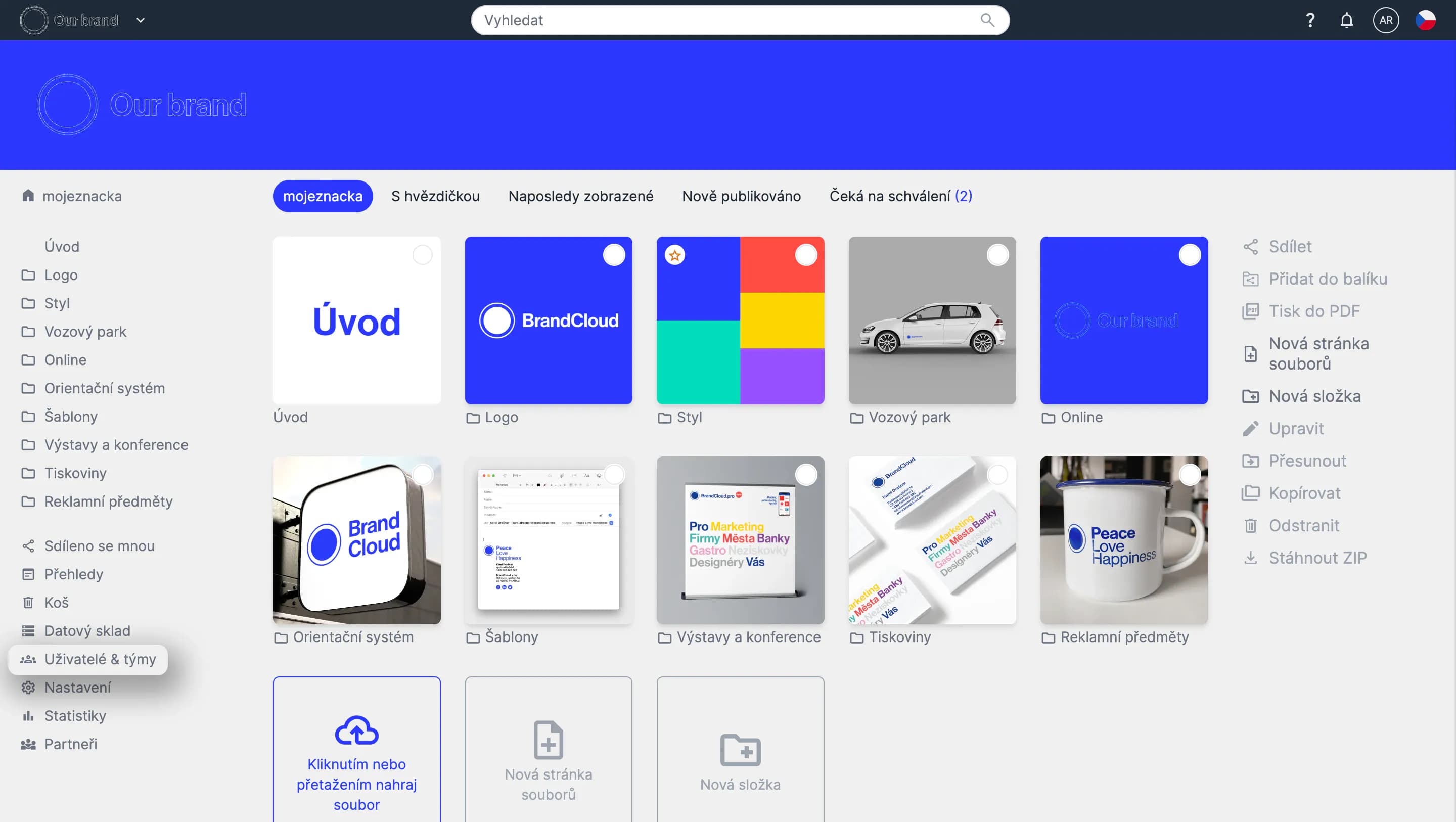Image resolution: width=1456 pixels, height=822 pixels.
Task: Click Nová složka in right panel
Action: (1314, 396)
